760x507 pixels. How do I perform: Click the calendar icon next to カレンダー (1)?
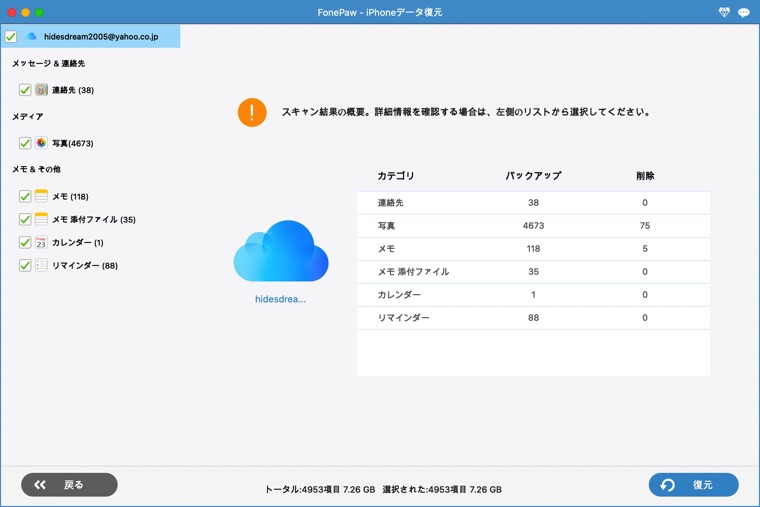(x=41, y=242)
